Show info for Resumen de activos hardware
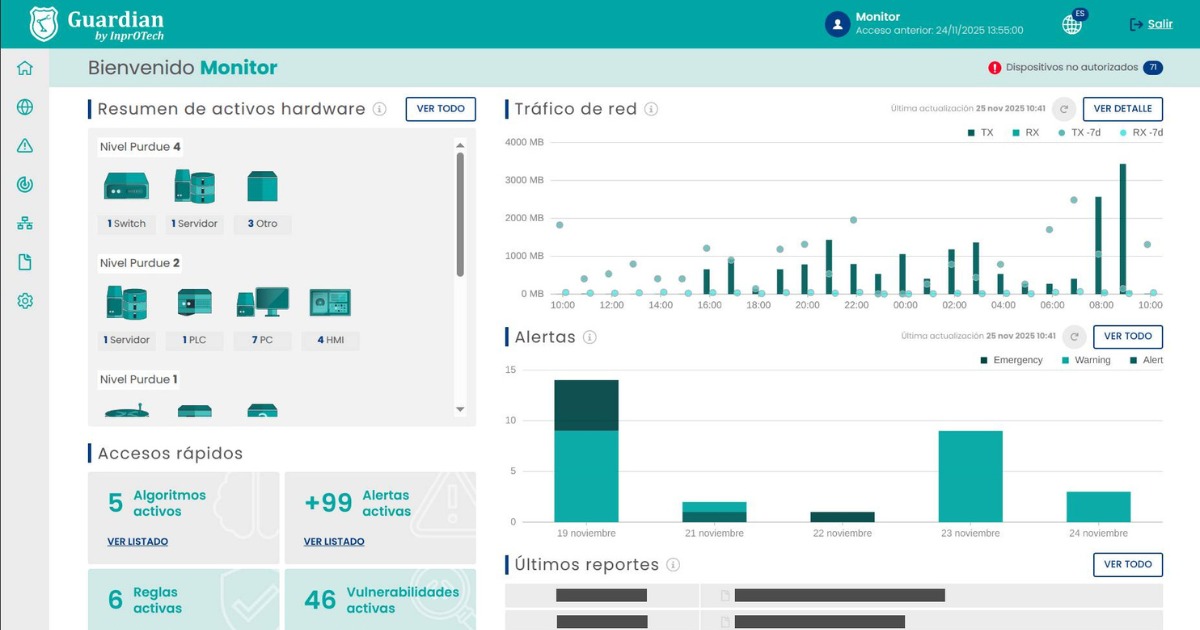Image resolution: width=1200 pixels, height=630 pixels. 380,109
